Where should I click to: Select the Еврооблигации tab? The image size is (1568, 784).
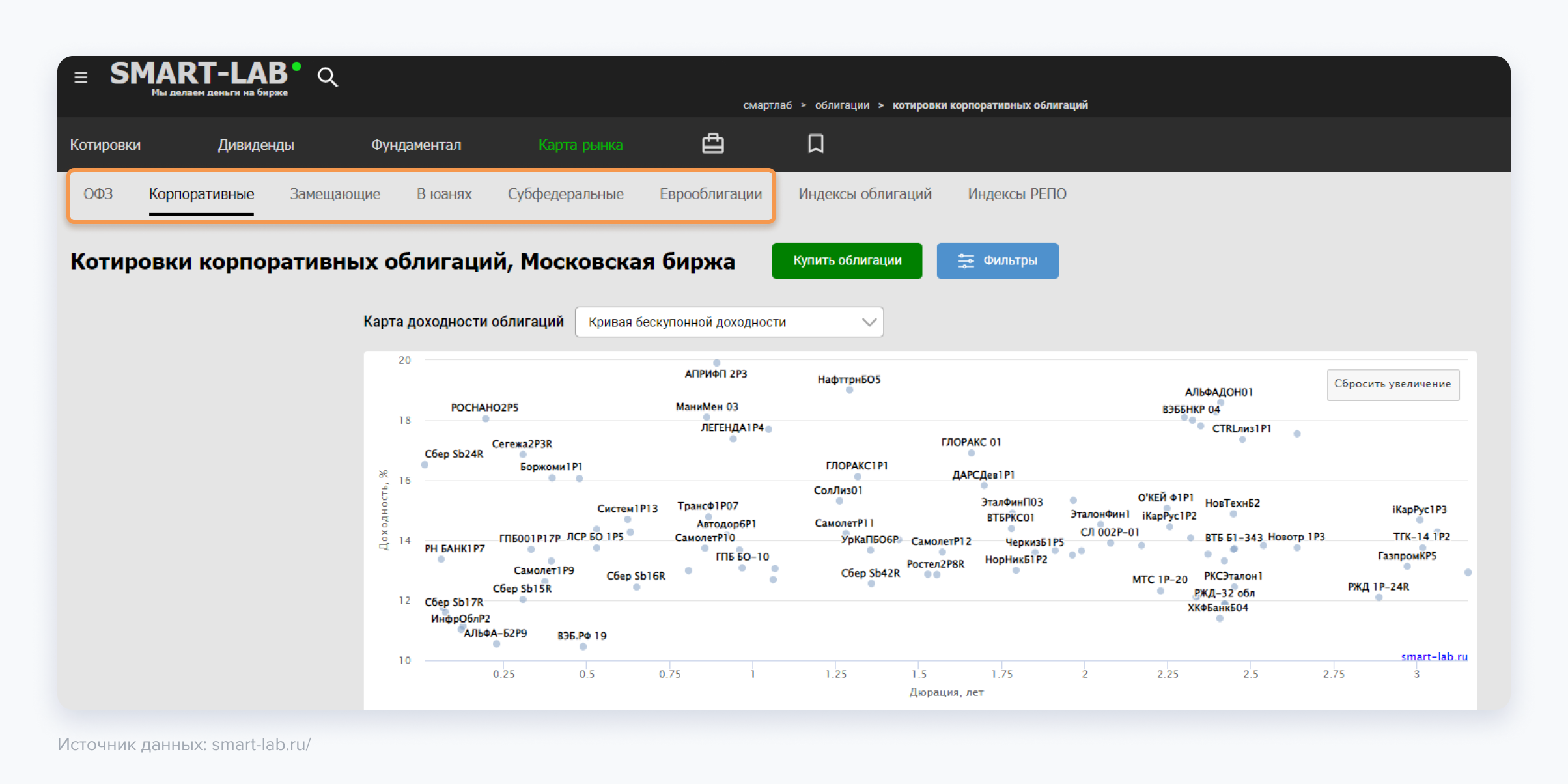[x=710, y=194]
